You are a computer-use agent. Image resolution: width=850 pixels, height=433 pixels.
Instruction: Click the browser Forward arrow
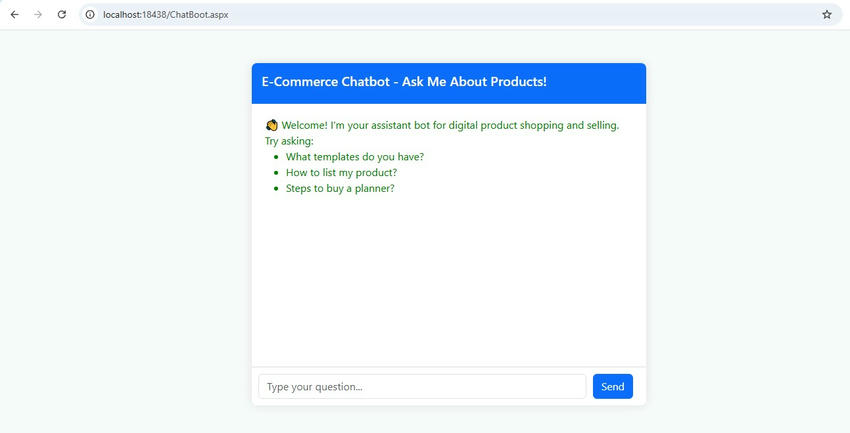(x=38, y=15)
